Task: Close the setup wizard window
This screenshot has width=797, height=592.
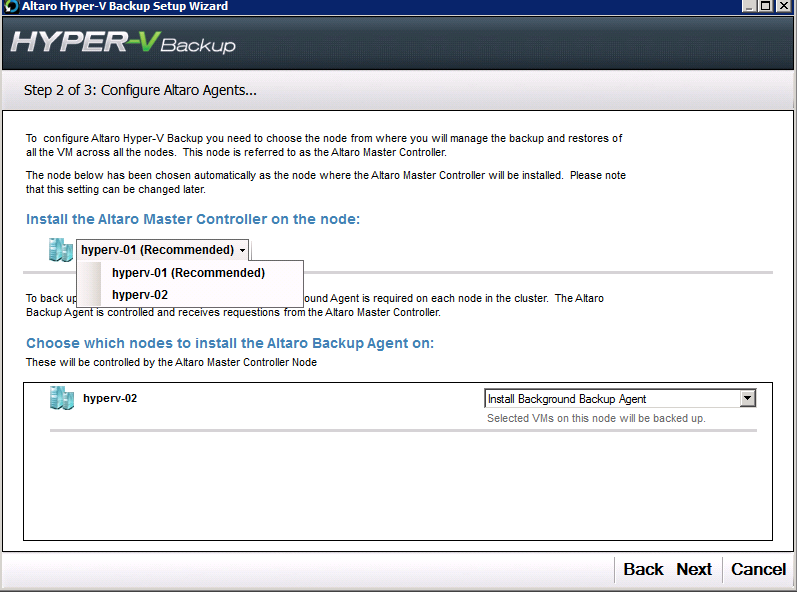Action: [784, 6]
